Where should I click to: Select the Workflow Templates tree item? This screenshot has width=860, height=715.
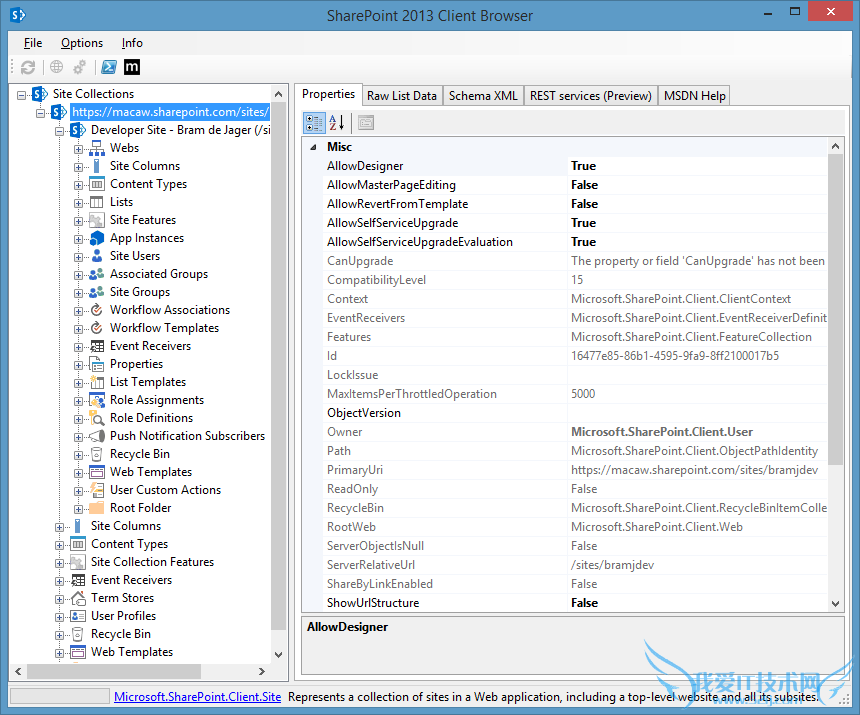tap(164, 328)
